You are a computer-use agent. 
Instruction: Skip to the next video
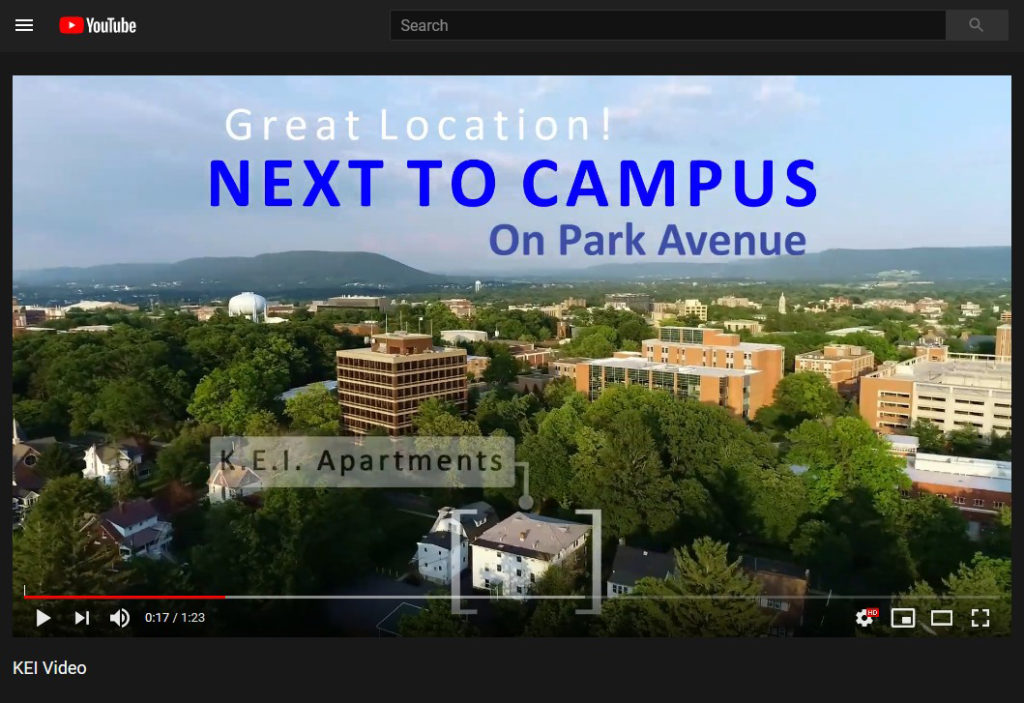point(82,618)
